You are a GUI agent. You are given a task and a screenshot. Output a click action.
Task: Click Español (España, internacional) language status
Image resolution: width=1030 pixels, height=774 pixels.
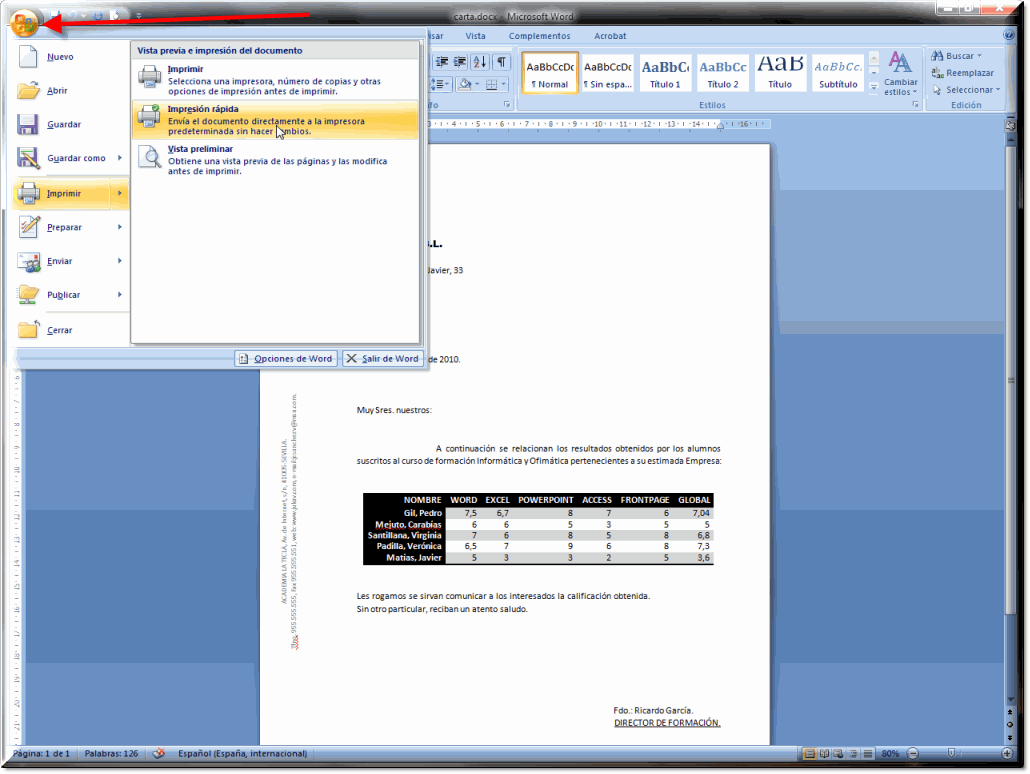(242, 754)
